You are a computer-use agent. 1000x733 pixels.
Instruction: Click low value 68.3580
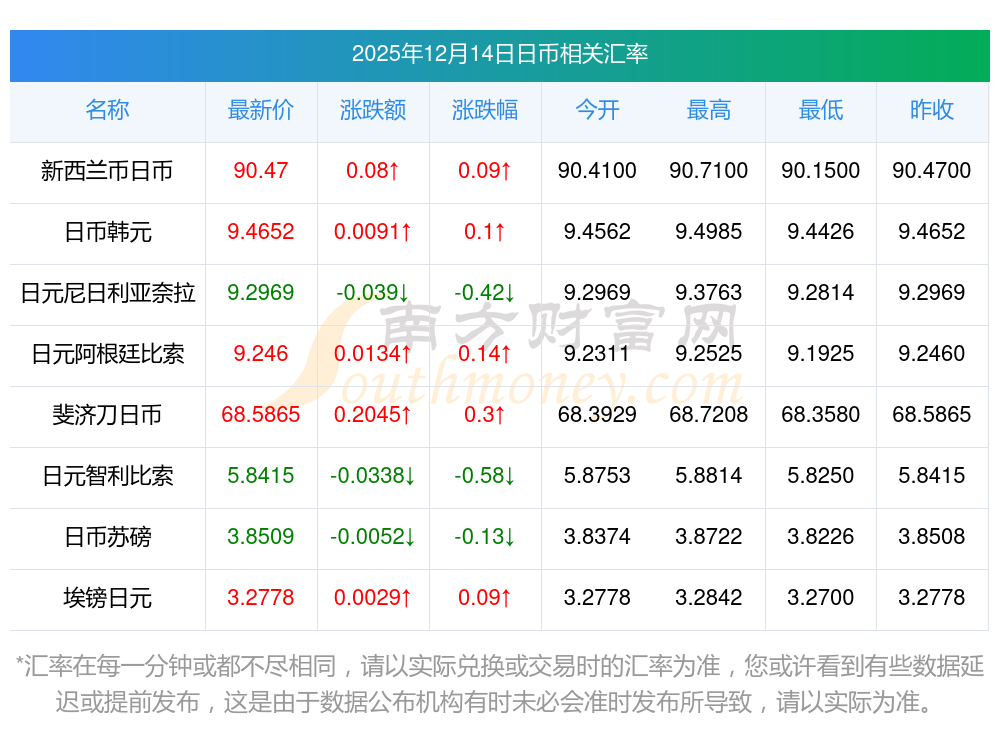(x=820, y=414)
